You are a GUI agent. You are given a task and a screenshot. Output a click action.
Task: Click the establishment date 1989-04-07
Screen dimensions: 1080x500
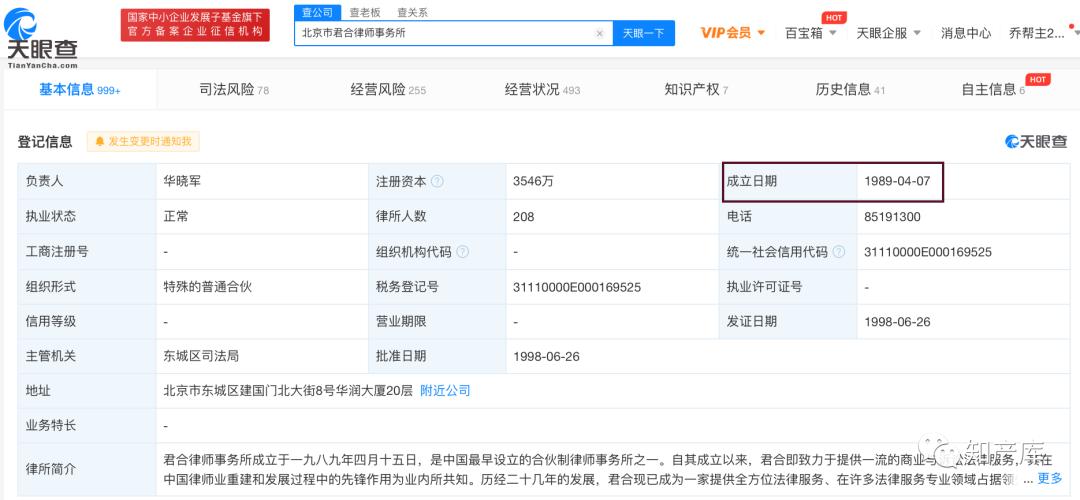click(897, 182)
